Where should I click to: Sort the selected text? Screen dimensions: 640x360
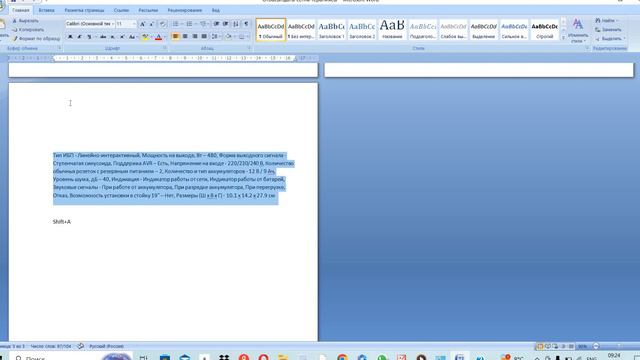[236, 24]
